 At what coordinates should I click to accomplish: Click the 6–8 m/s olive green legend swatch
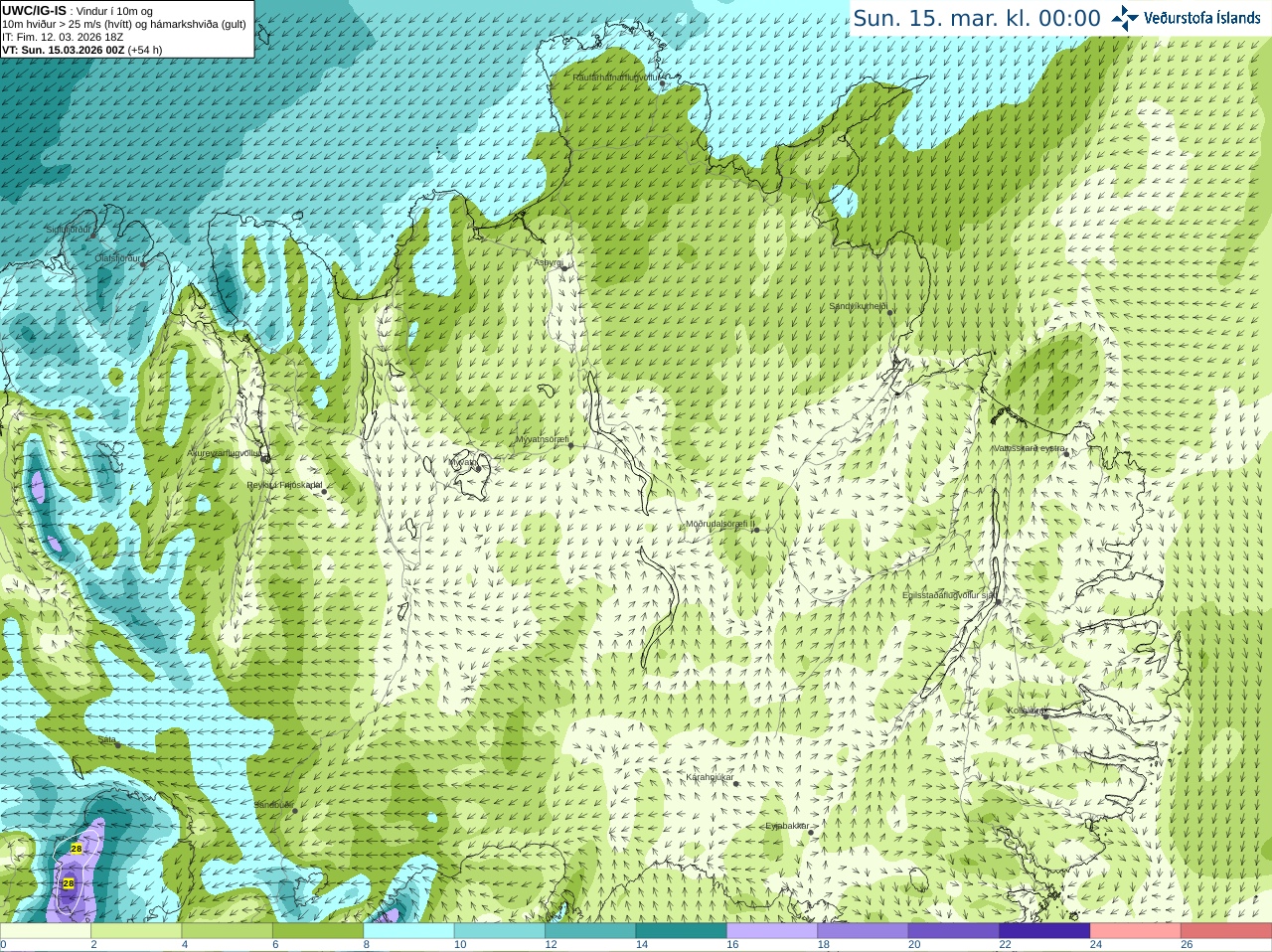coord(318,931)
